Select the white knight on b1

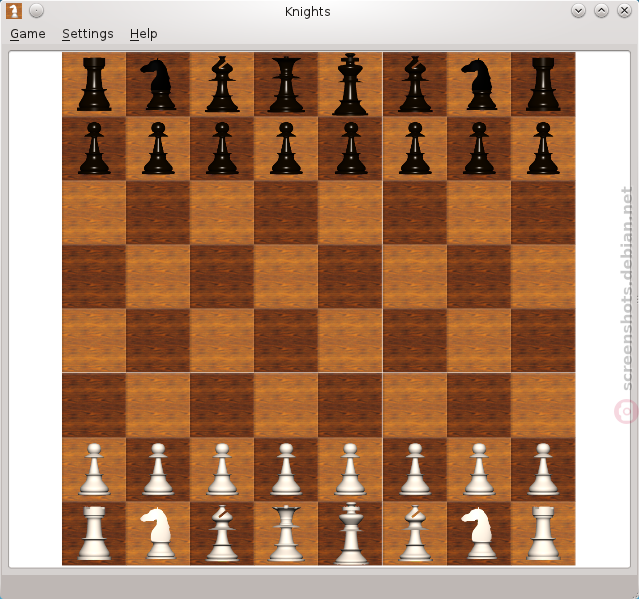tap(158, 533)
